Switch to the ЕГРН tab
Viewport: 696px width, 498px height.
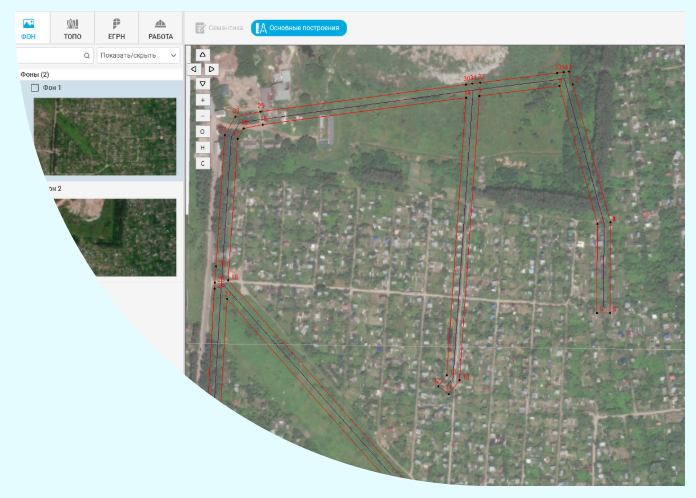tap(116, 28)
